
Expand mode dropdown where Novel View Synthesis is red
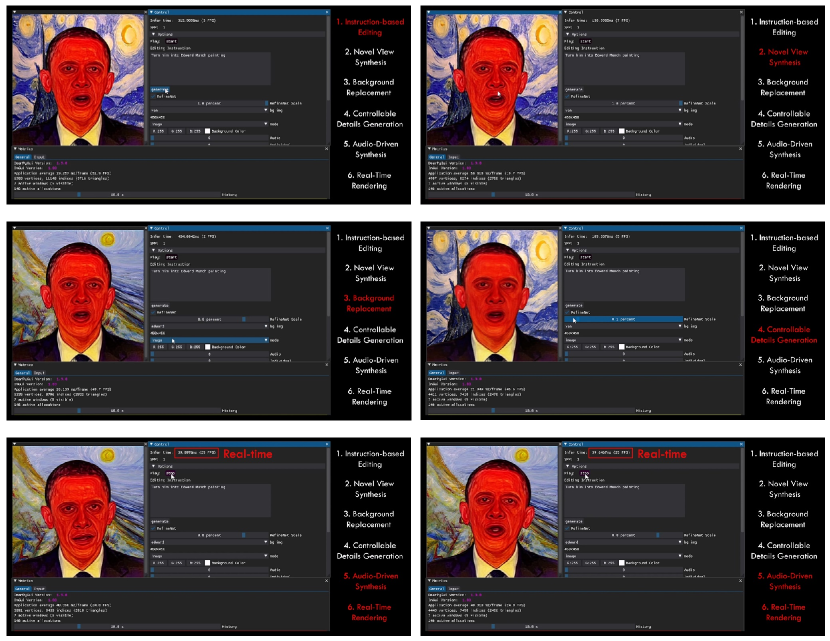(623, 124)
